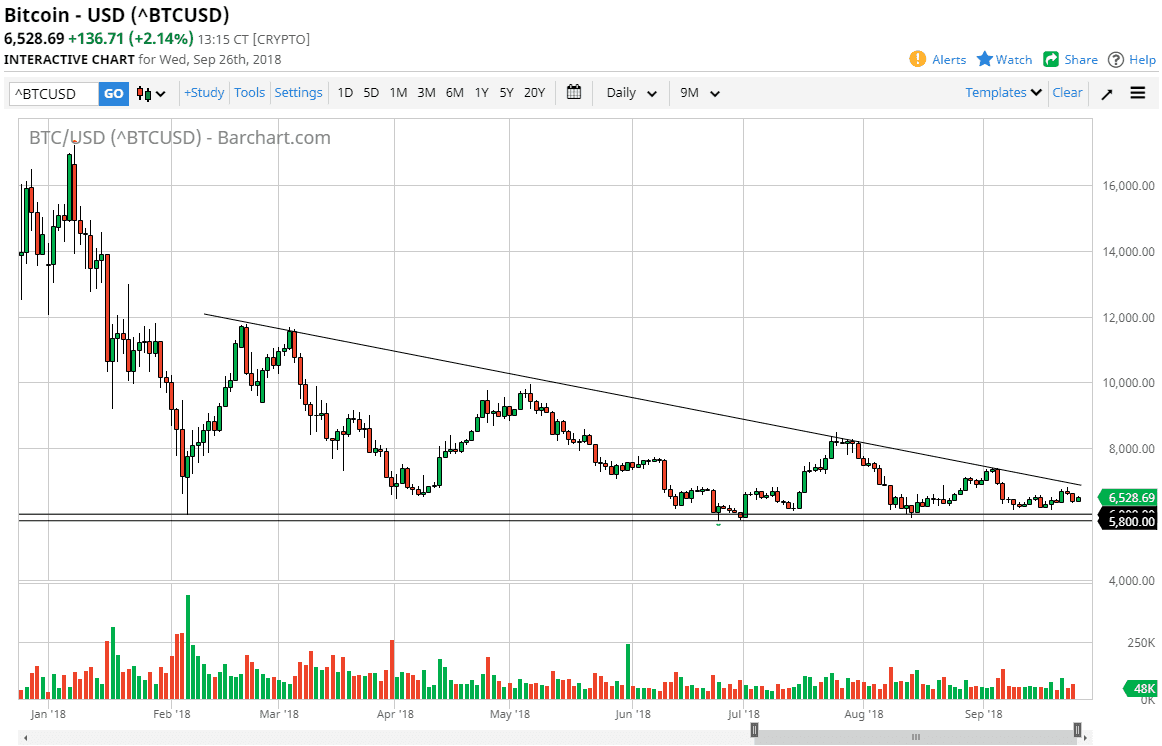Switch chart range to 1Y
This screenshot has height=746, width=1162.
coord(481,92)
